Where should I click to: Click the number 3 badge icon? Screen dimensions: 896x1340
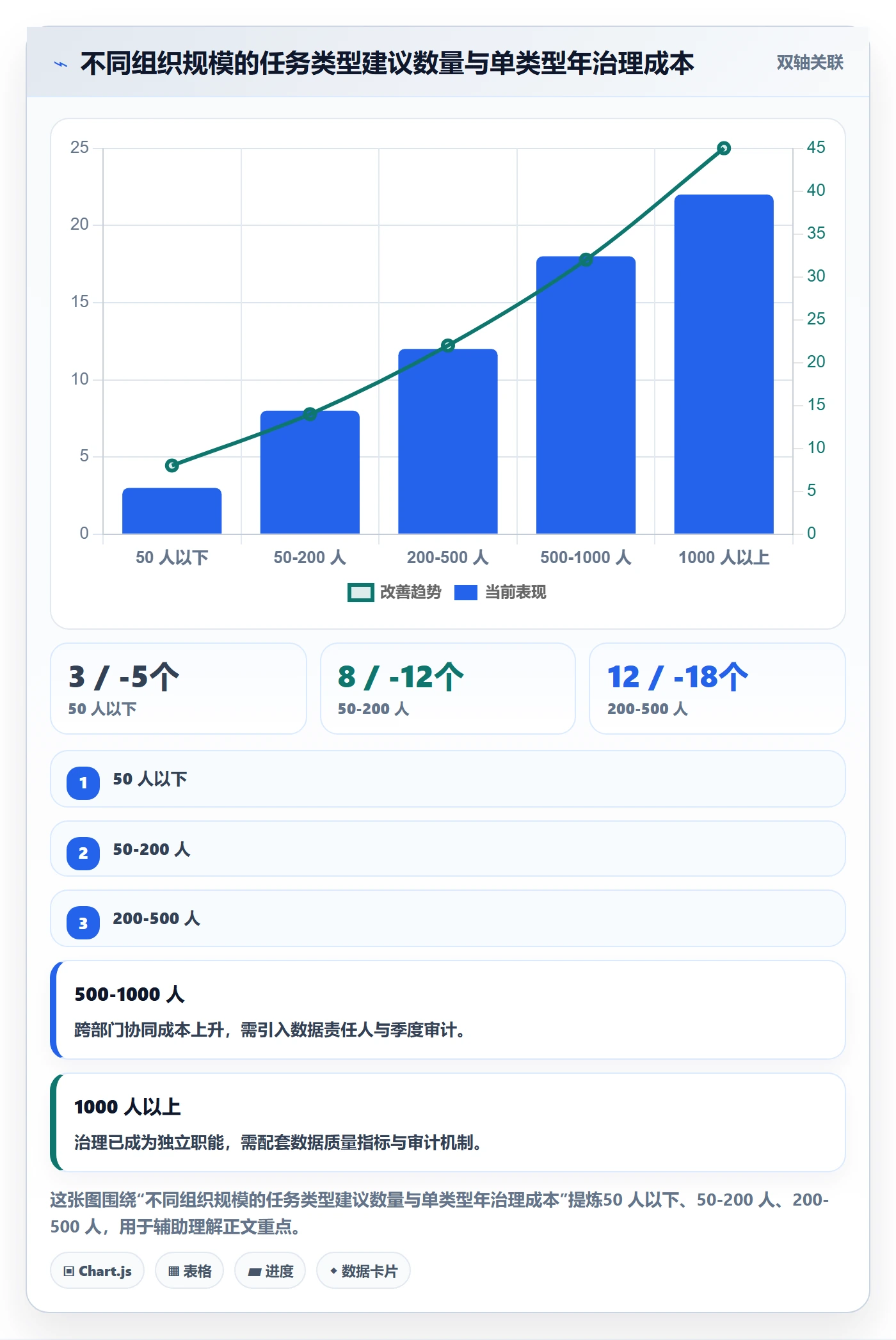pyautogui.click(x=83, y=923)
